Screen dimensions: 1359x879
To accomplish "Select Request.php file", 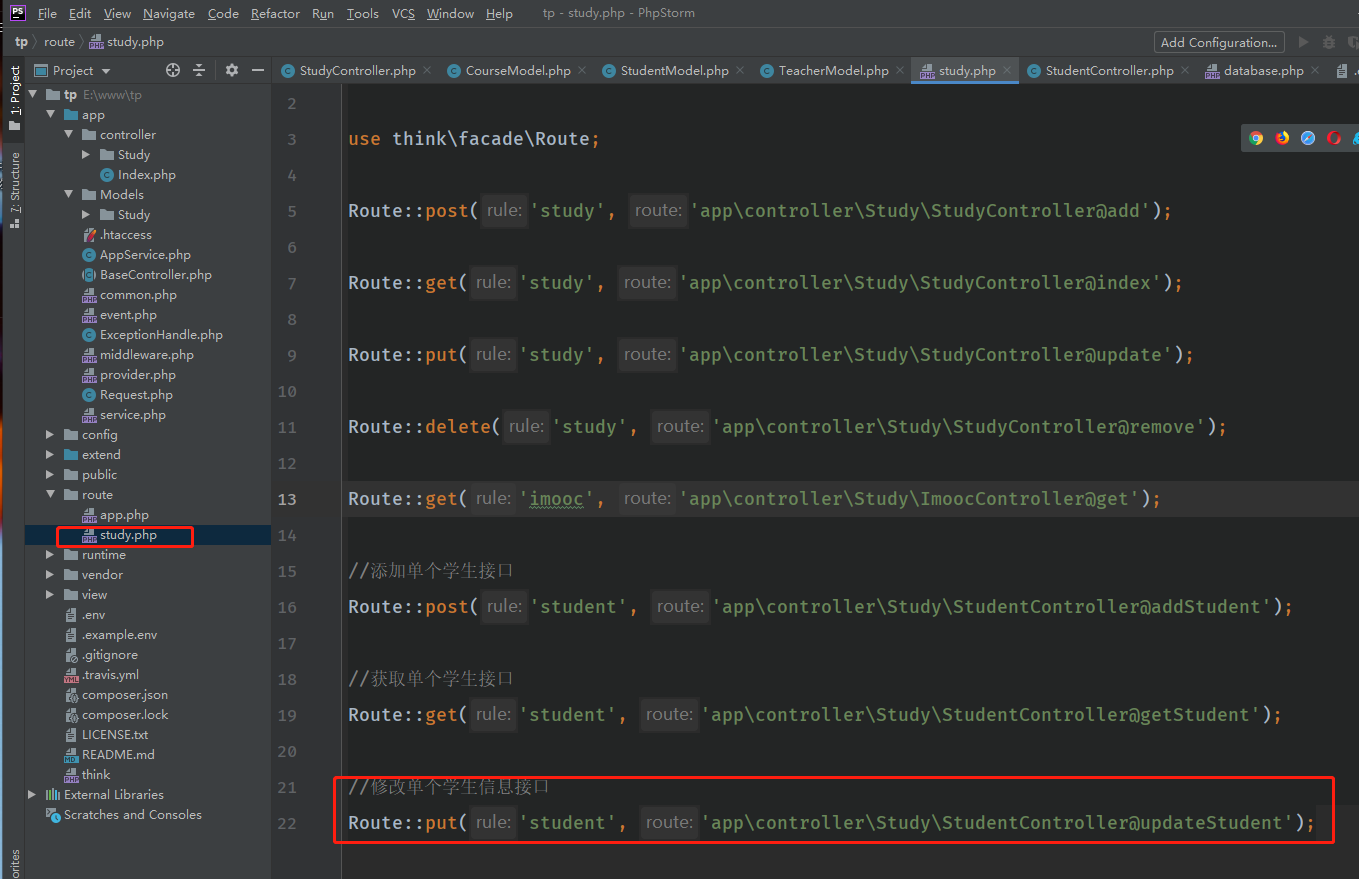I will pos(136,394).
